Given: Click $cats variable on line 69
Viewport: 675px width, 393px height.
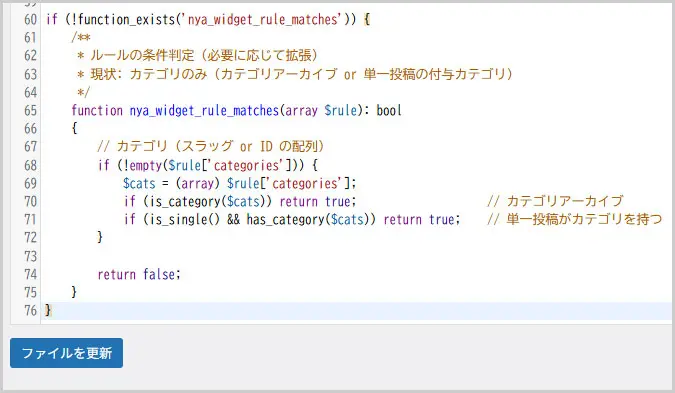Looking at the screenshot, I should coord(139,183).
